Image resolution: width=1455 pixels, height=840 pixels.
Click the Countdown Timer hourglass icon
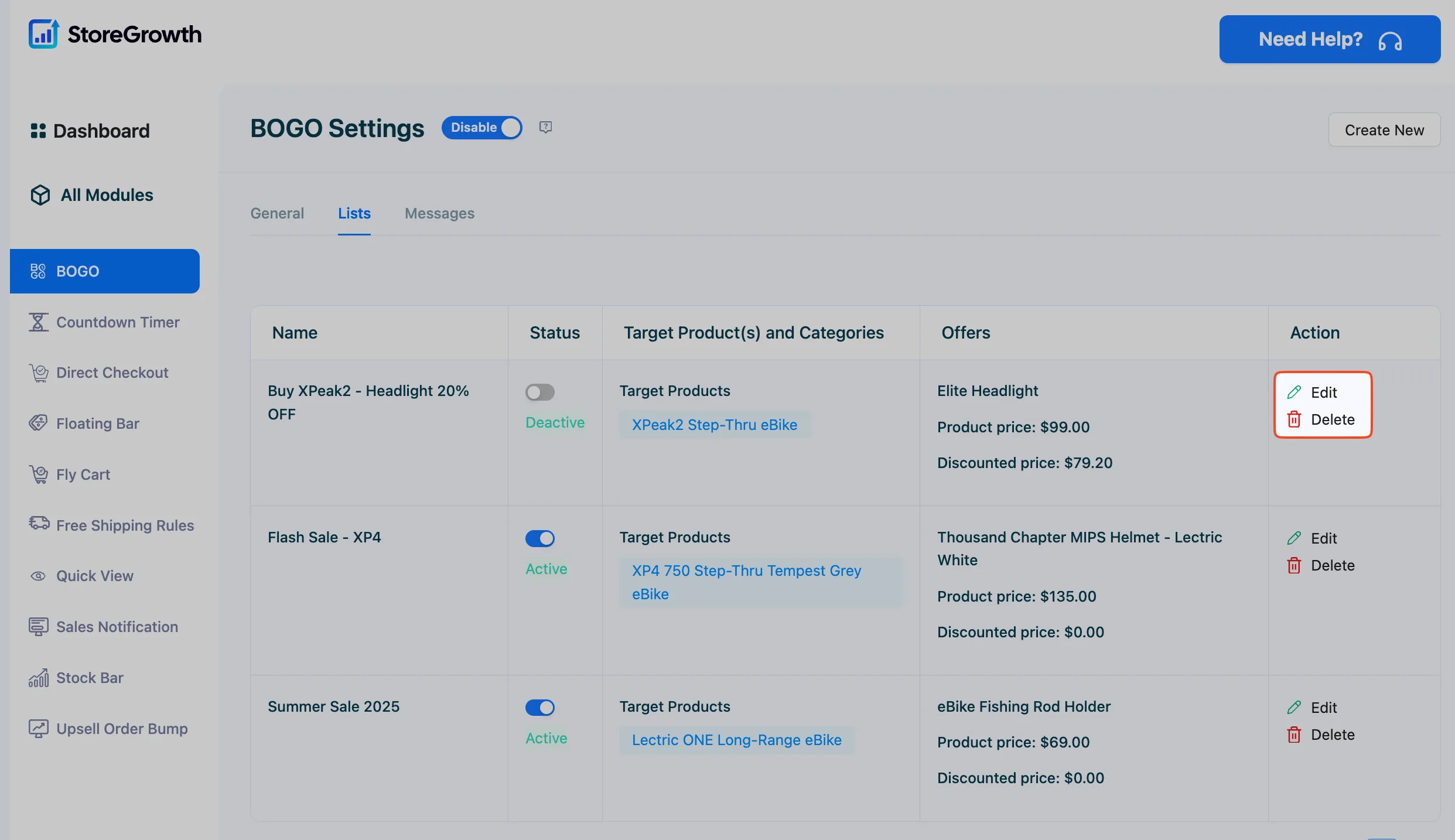[x=39, y=322]
